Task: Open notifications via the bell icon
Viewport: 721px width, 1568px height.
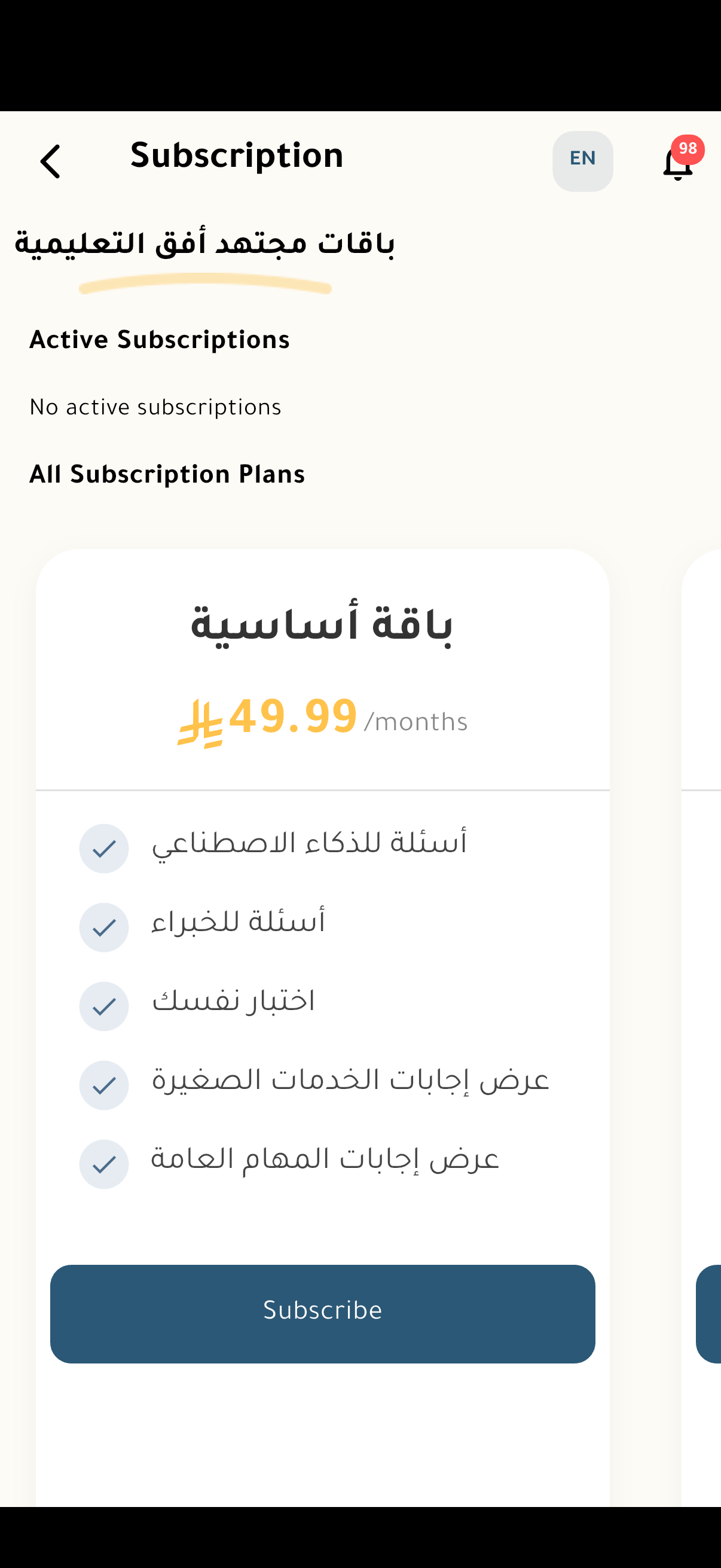Action: [x=677, y=166]
